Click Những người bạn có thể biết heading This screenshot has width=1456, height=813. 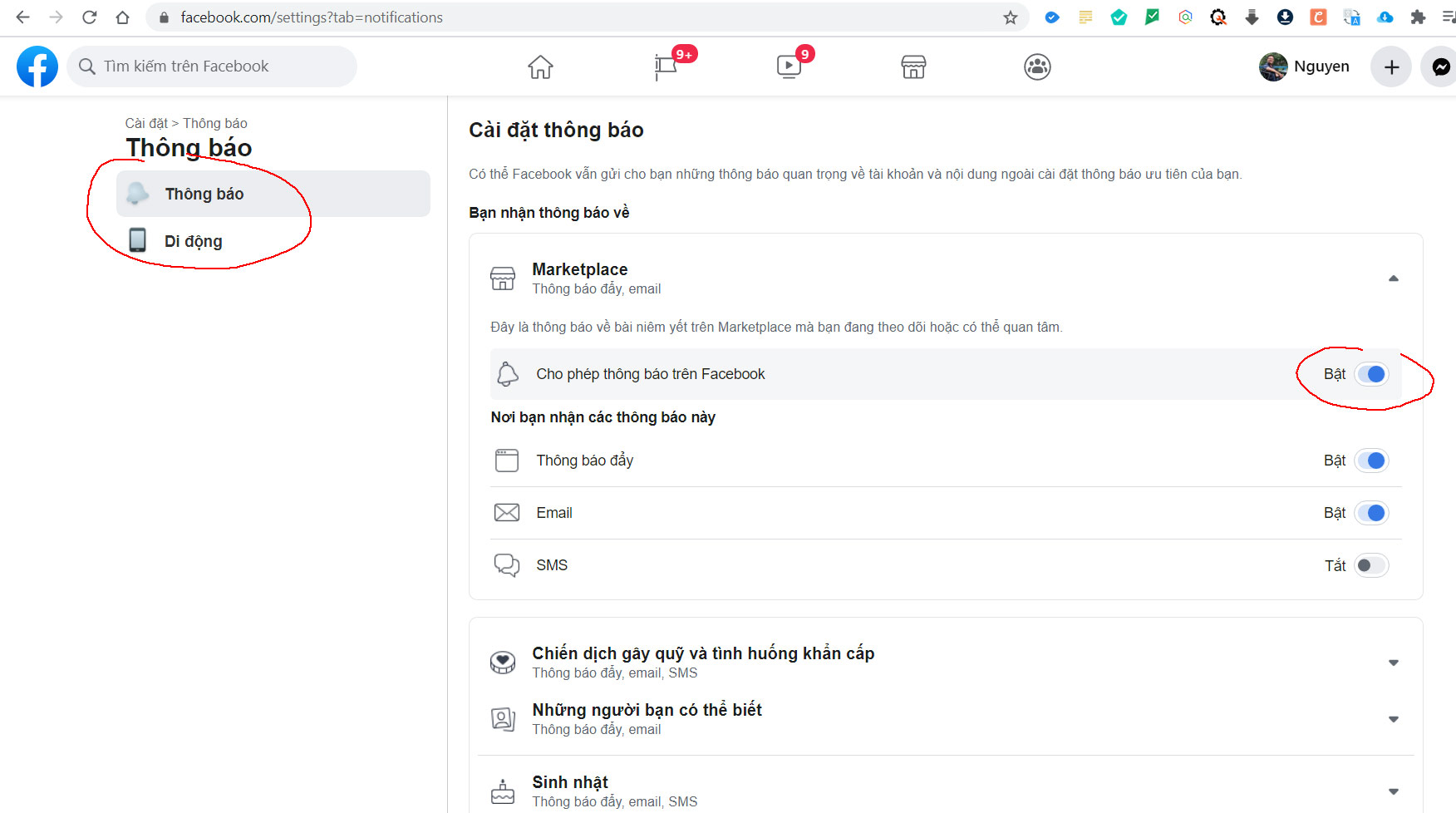pos(647,710)
